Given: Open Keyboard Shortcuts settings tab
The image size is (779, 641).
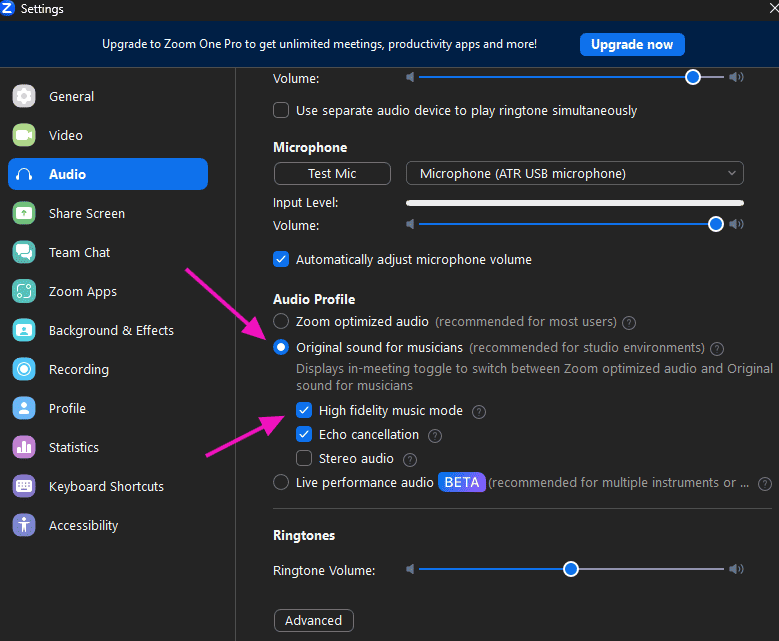Looking at the screenshot, I should (108, 486).
